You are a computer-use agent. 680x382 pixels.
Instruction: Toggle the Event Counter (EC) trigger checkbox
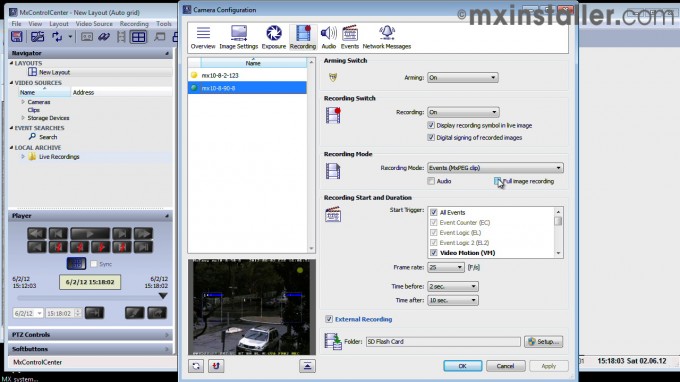(x=434, y=222)
